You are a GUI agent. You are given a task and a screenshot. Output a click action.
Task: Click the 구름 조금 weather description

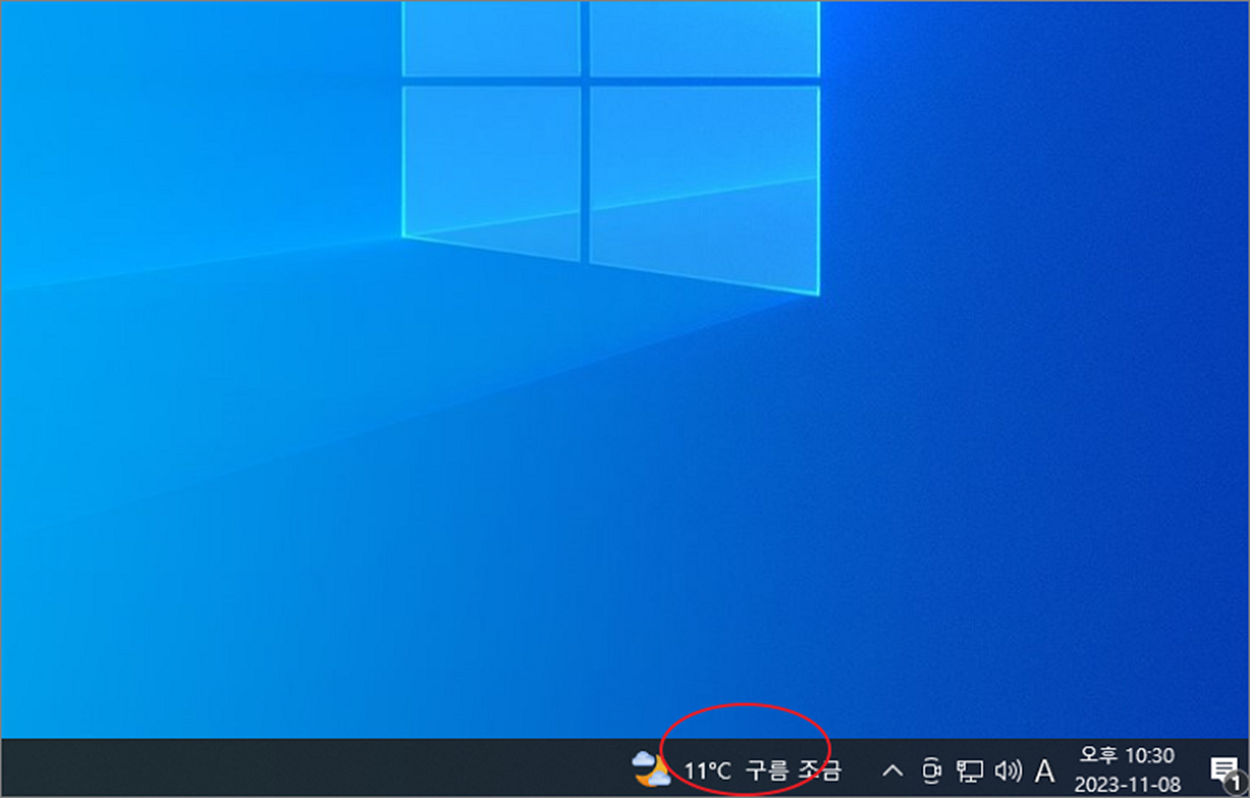click(794, 770)
